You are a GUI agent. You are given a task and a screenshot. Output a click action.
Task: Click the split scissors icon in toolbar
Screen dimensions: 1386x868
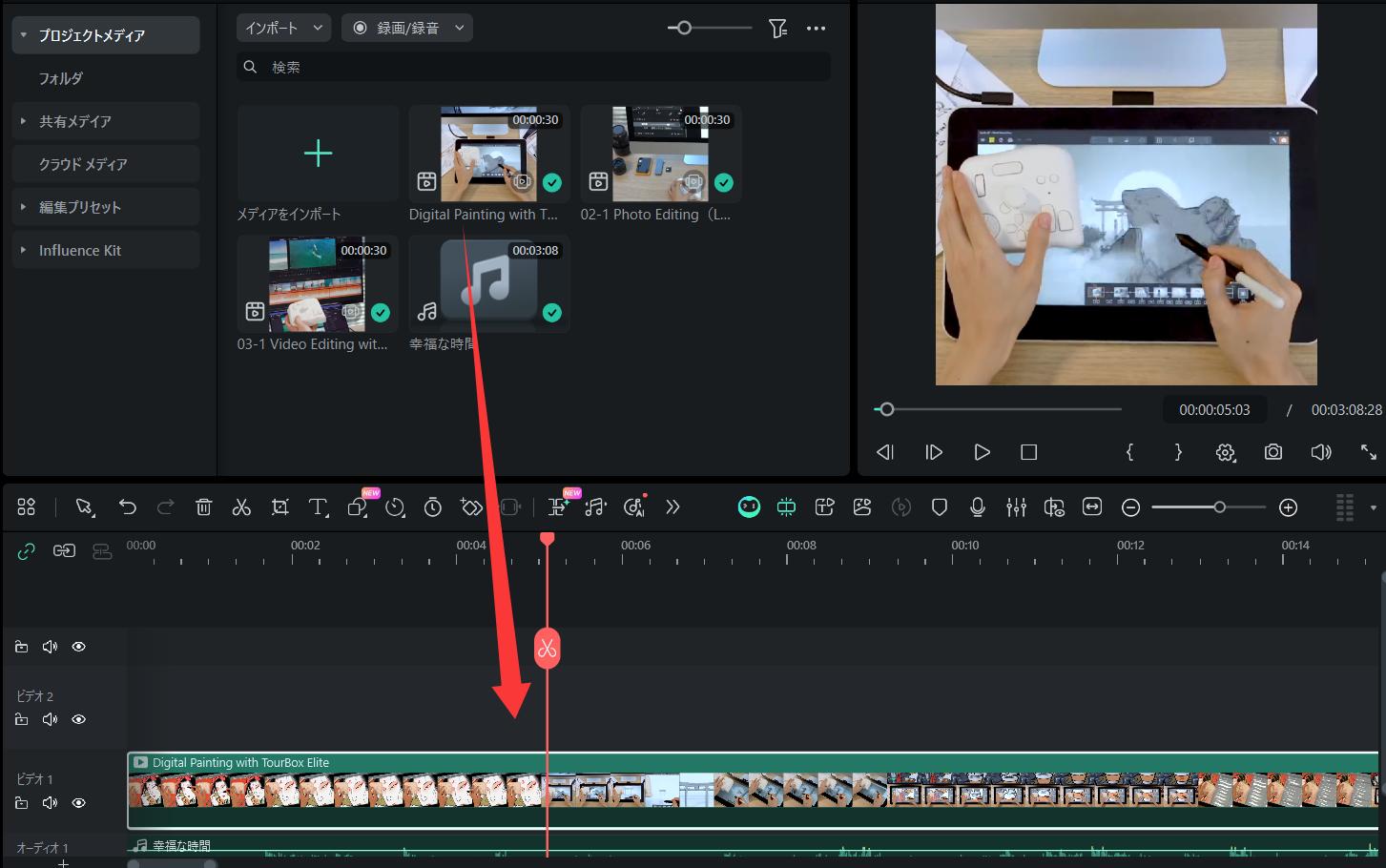(241, 507)
